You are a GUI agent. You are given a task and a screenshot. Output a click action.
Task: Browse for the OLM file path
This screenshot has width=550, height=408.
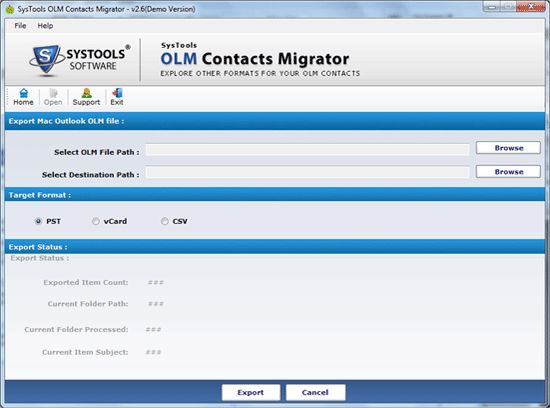508,148
